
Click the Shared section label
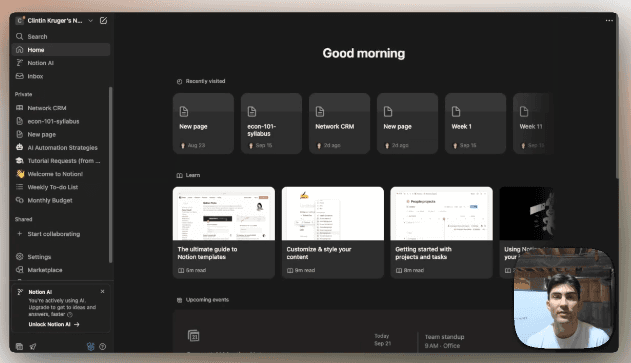(23, 219)
